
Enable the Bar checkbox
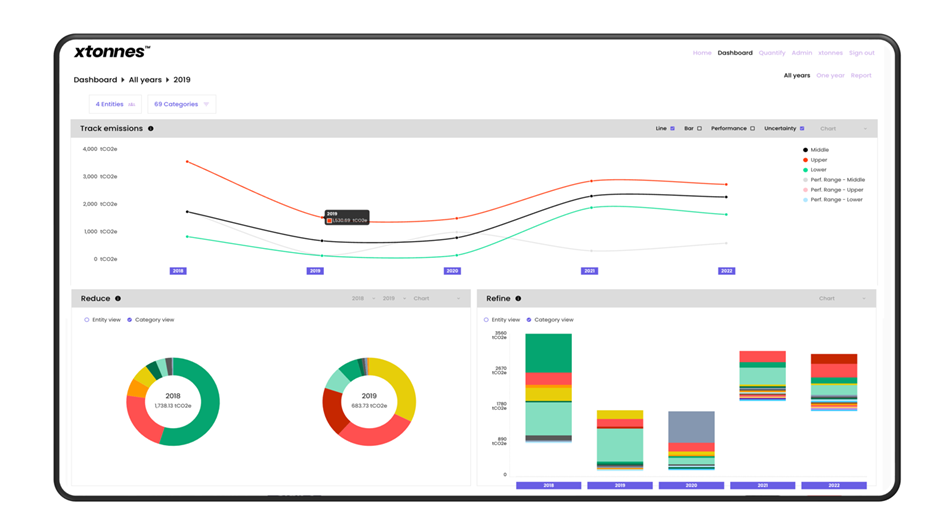[x=700, y=129]
